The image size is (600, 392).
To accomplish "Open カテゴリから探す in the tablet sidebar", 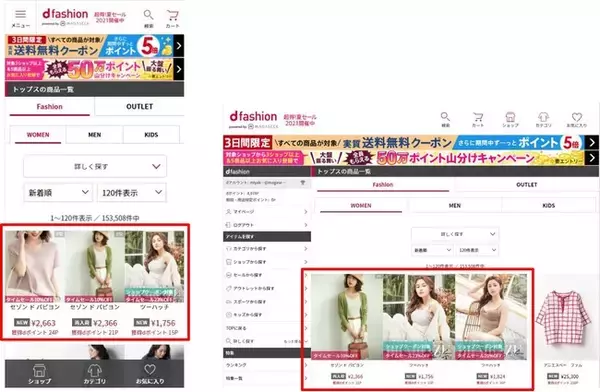I will pos(267,249).
